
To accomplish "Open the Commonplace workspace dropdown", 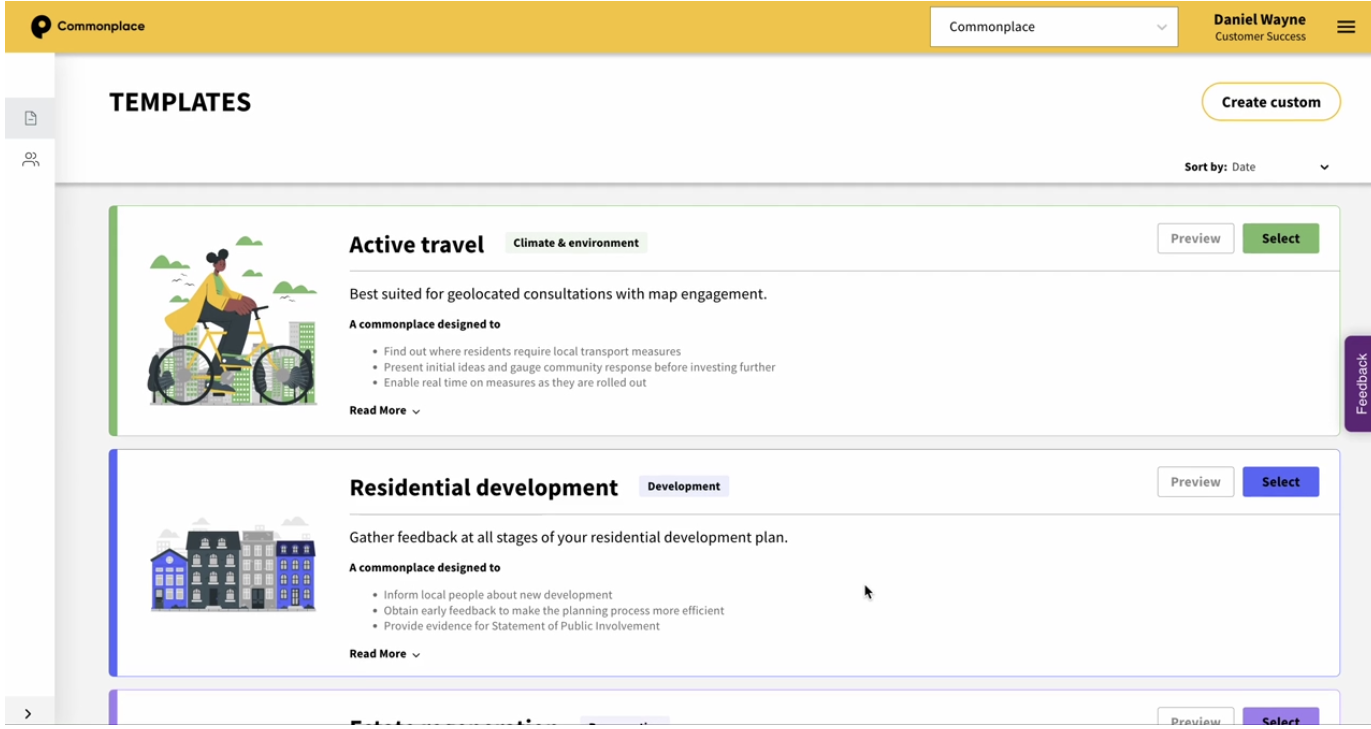I will (1053, 27).
